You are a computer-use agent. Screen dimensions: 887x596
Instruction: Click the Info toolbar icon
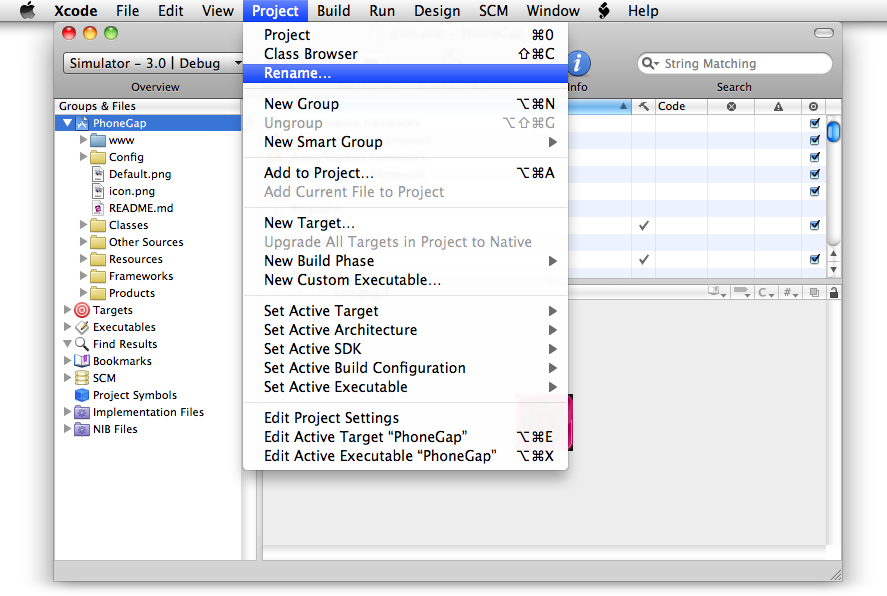pos(578,64)
